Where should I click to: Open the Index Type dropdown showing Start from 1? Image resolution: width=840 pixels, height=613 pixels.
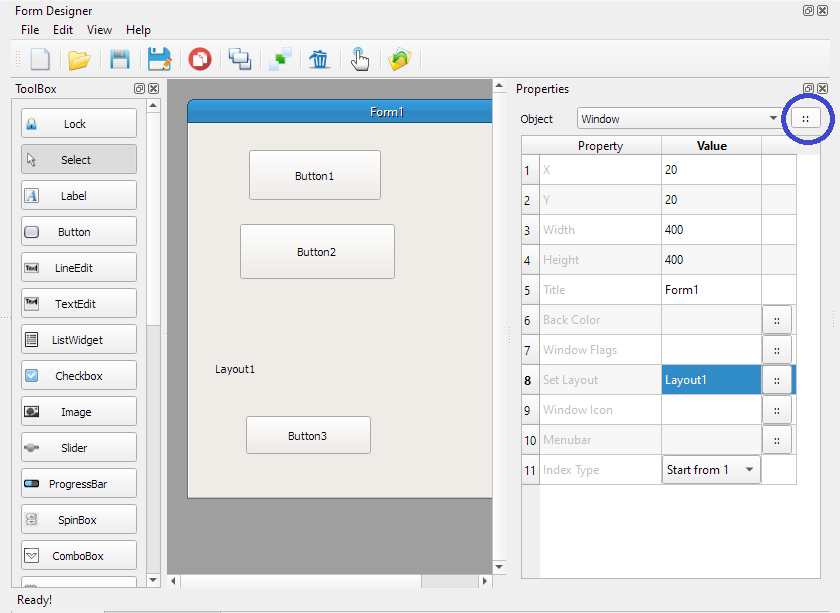[x=711, y=469]
